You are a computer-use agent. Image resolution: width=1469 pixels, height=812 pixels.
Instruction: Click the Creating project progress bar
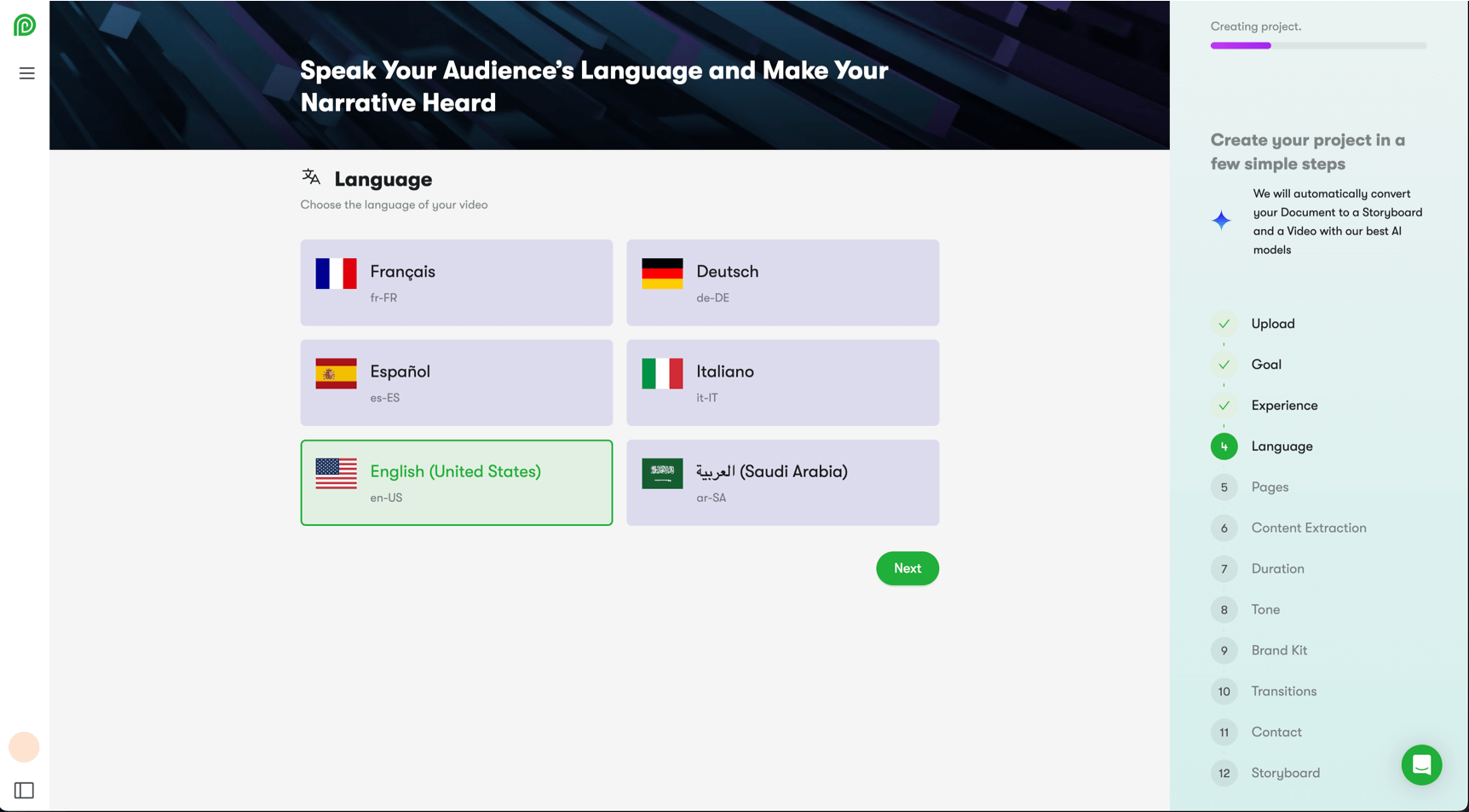coord(1318,46)
